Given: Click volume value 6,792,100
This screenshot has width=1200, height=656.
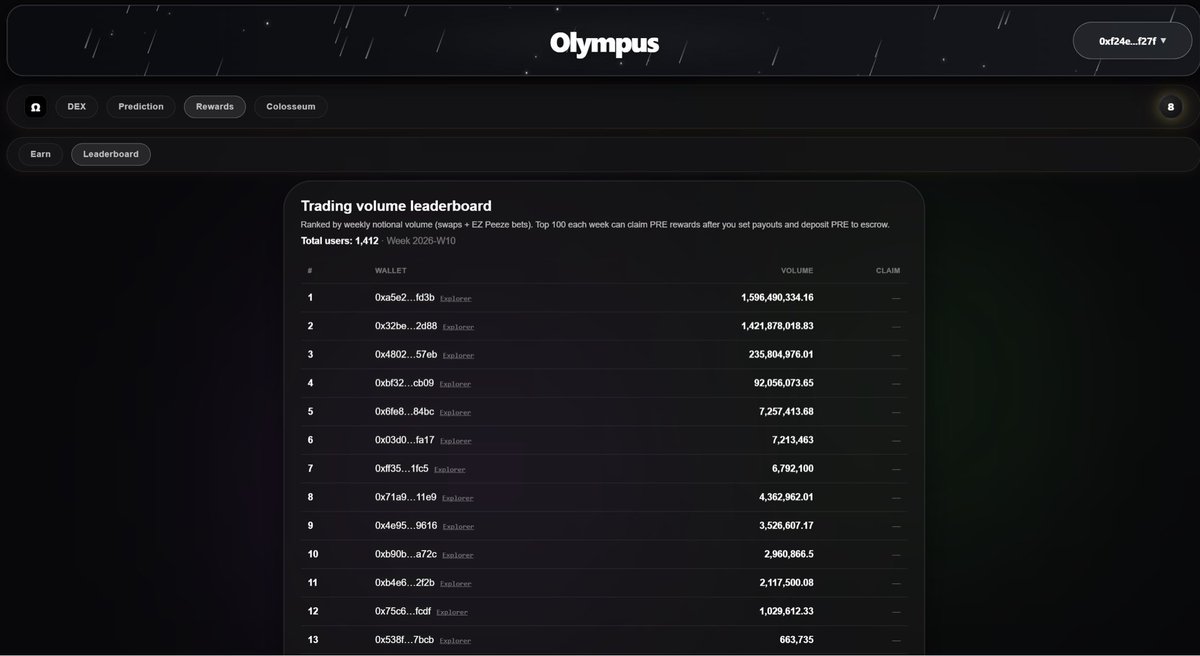Looking at the screenshot, I should point(793,468).
